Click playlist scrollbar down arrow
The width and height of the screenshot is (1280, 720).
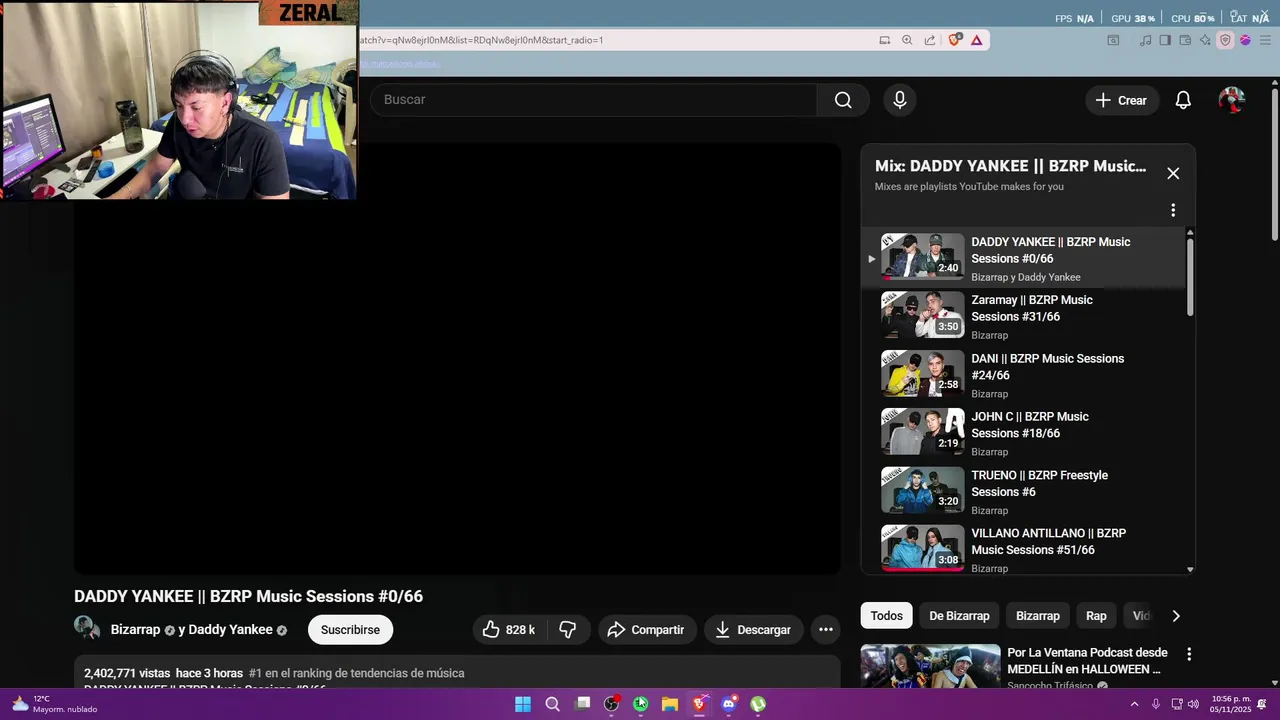pyautogui.click(x=1190, y=569)
